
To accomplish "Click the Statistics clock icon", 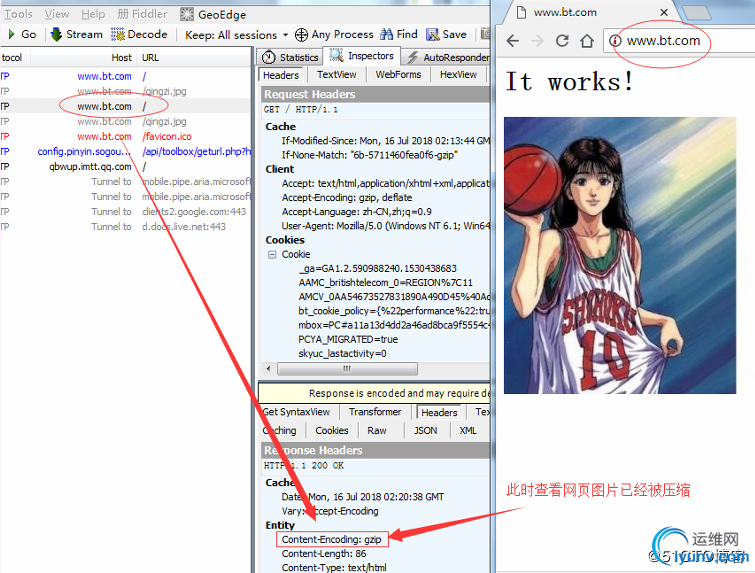I will pyautogui.click(x=269, y=57).
